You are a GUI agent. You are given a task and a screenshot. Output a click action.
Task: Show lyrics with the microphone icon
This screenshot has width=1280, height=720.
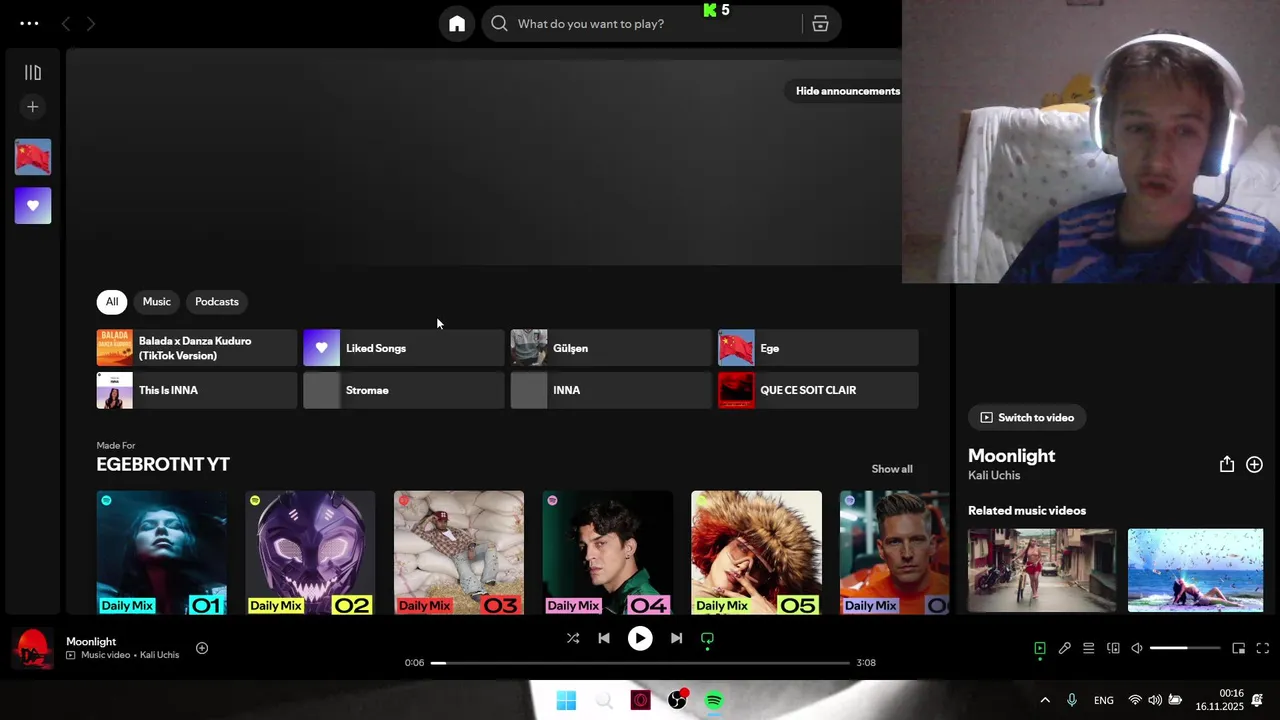coord(1065,648)
